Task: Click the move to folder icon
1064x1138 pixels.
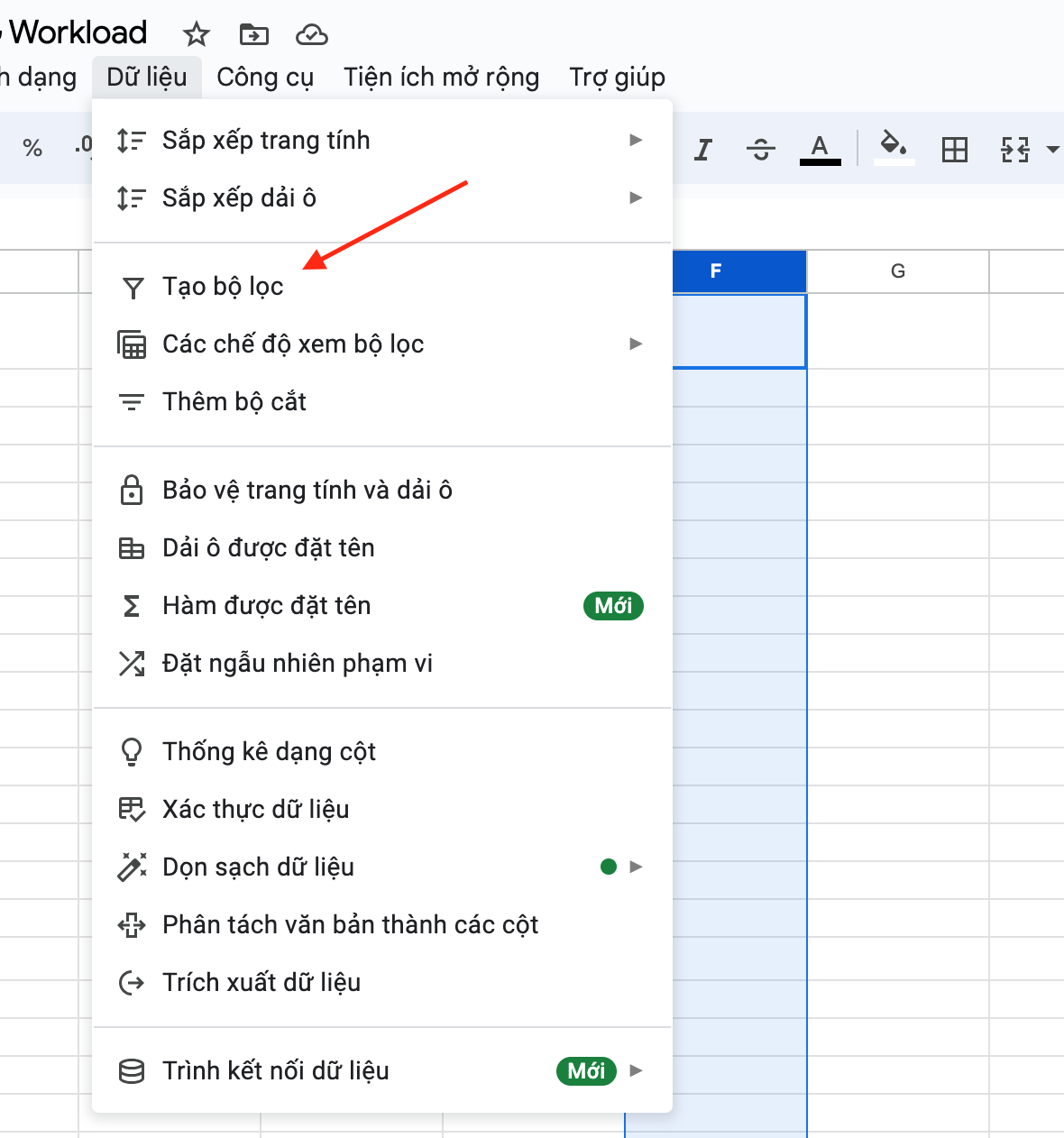Action: pos(253,34)
